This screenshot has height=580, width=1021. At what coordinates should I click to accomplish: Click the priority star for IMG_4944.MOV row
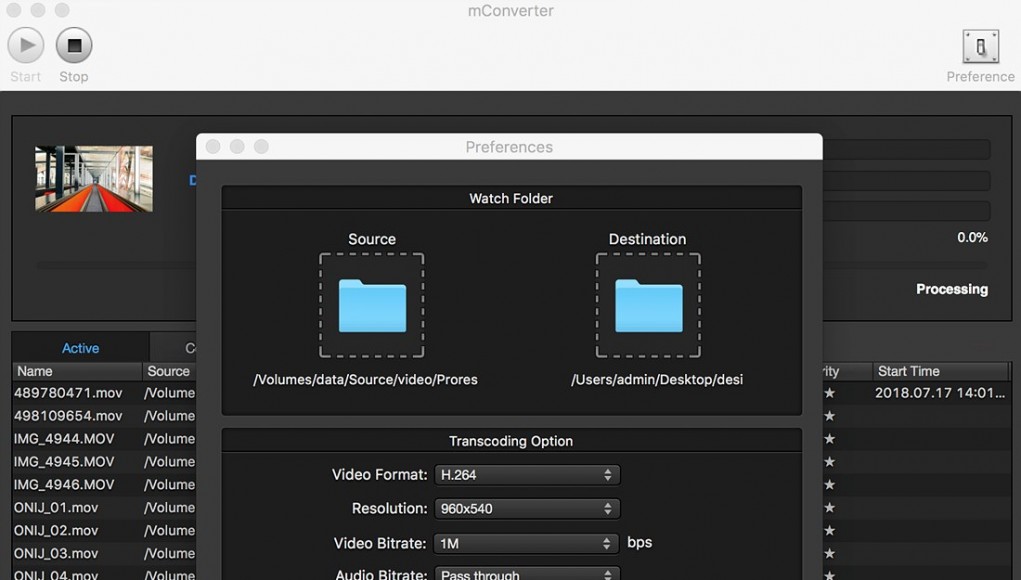[x=829, y=439]
